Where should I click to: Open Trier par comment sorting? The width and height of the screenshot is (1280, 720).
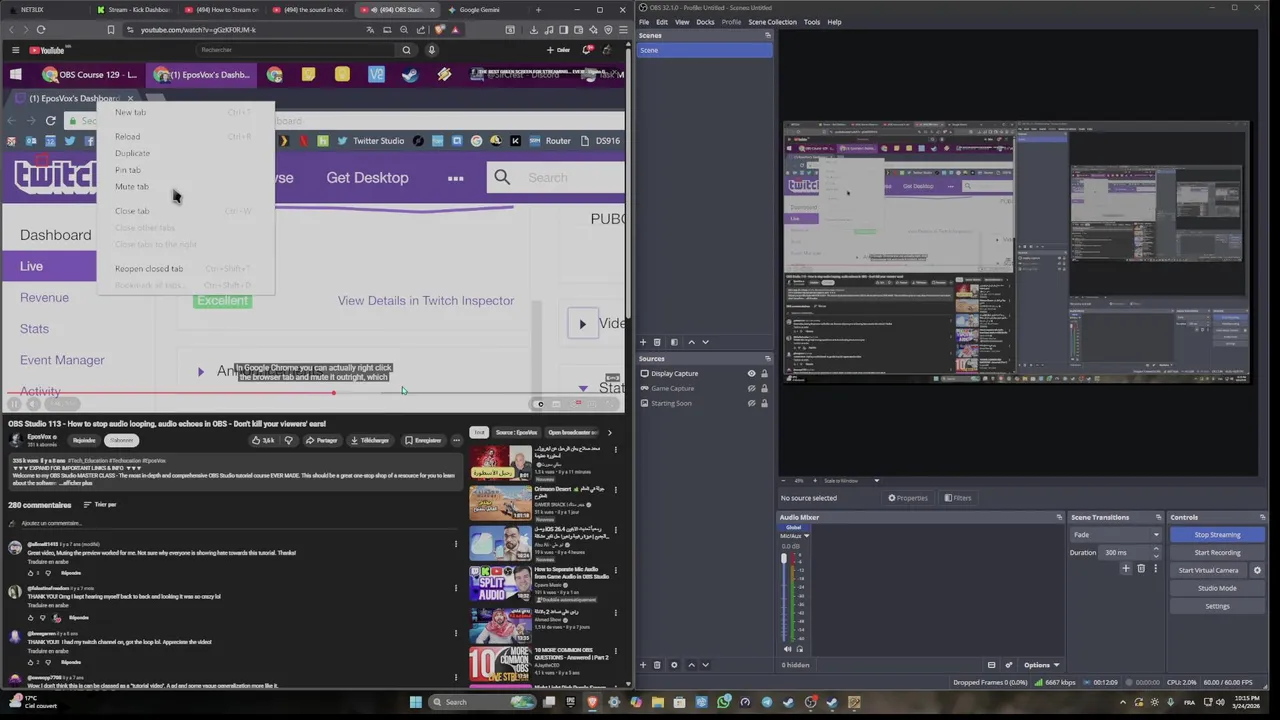pyautogui.click(x=100, y=505)
